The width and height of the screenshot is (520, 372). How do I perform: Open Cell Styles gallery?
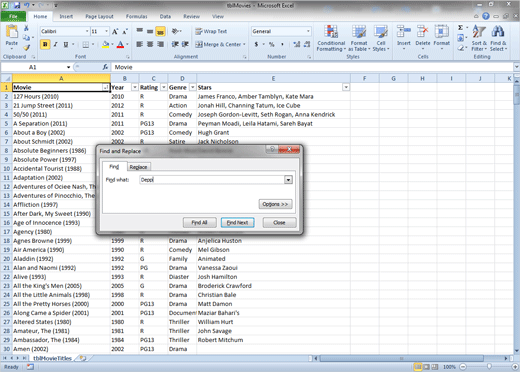(381, 38)
